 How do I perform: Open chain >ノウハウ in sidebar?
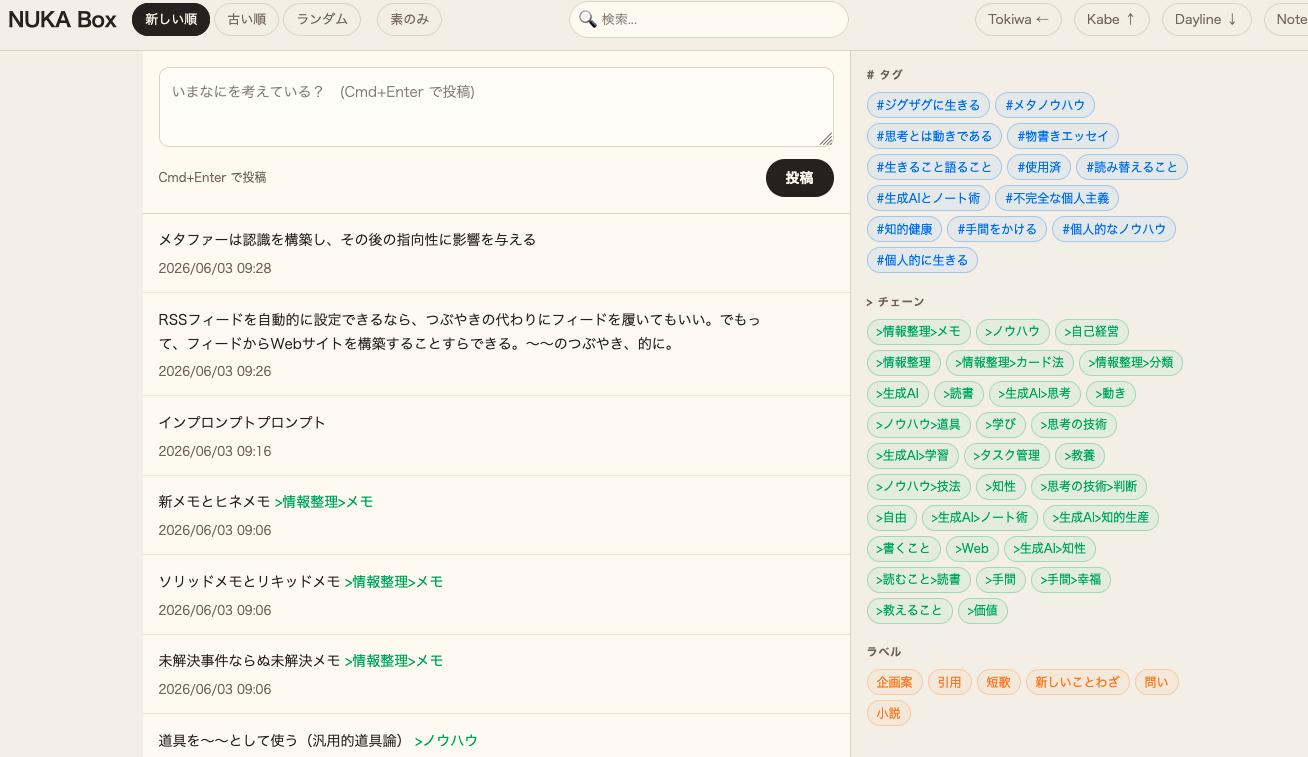click(x=1012, y=332)
